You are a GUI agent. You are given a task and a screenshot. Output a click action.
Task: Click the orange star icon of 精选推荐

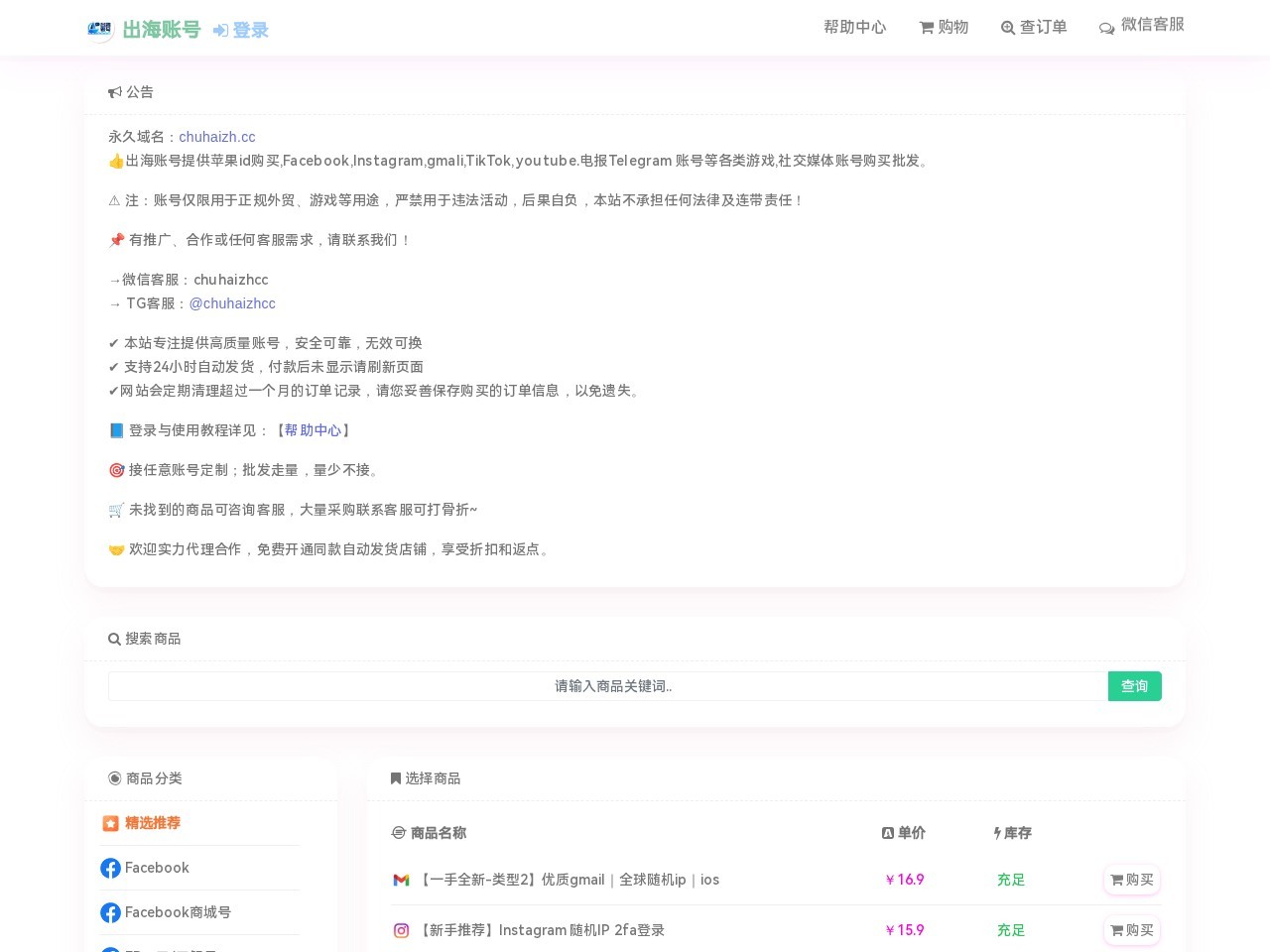pyautogui.click(x=110, y=823)
